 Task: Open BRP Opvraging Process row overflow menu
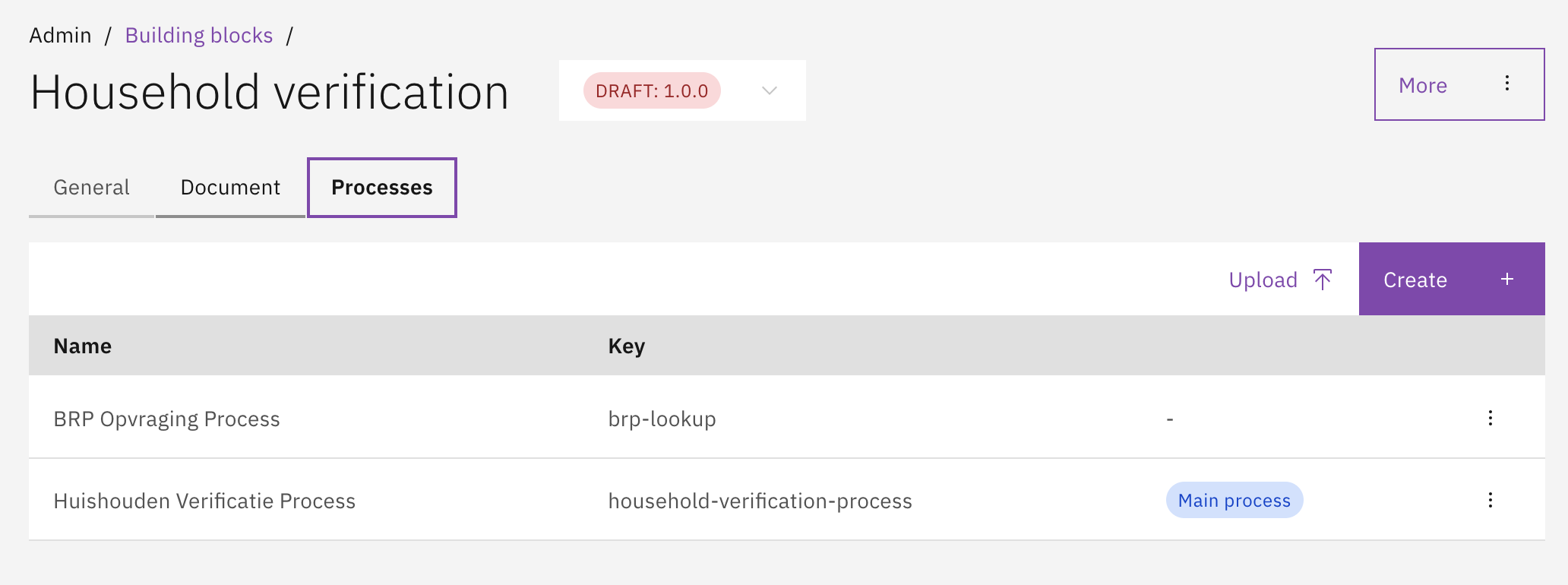click(x=1490, y=418)
